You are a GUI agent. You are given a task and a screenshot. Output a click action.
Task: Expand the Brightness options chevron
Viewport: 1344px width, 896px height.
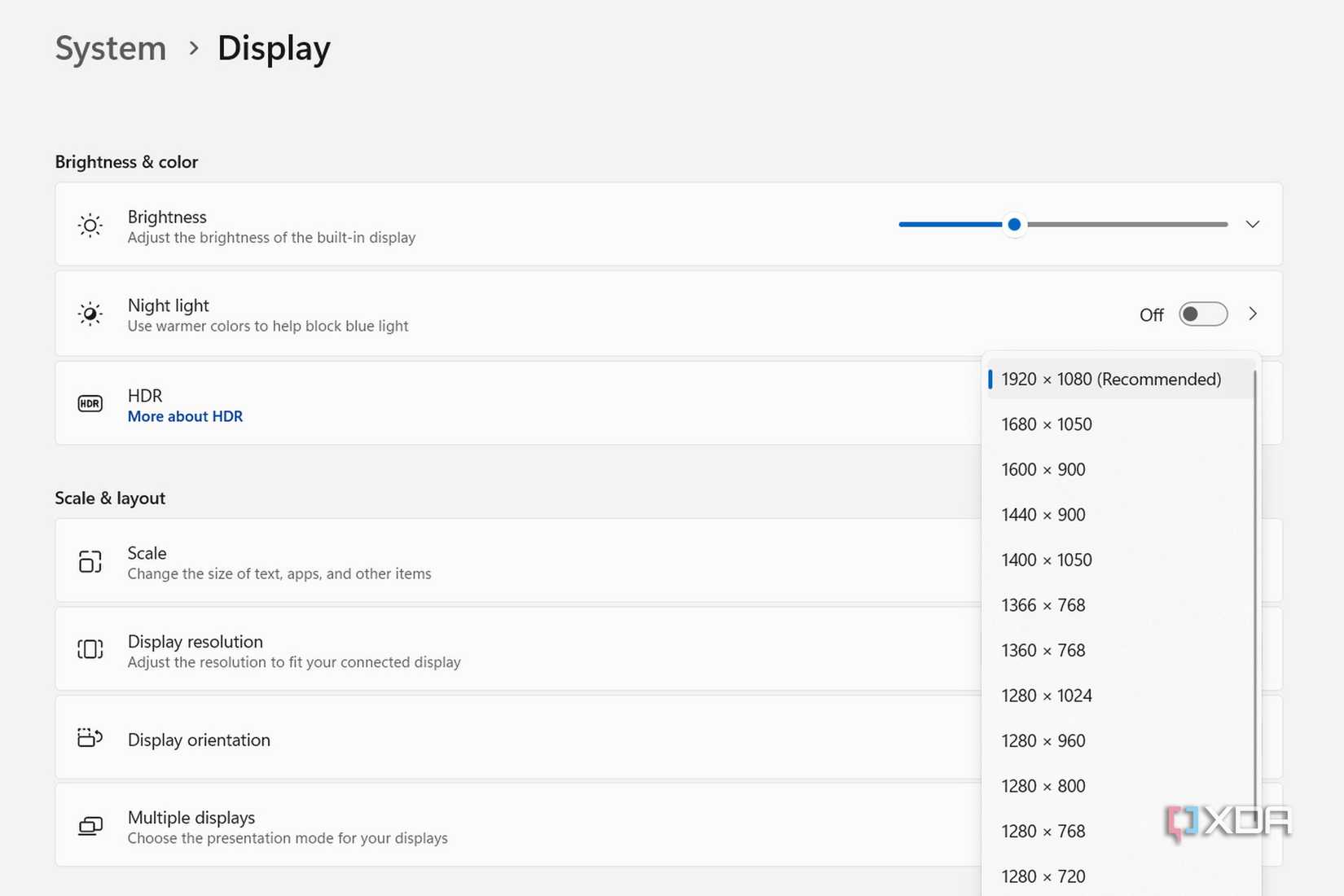tap(1253, 224)
